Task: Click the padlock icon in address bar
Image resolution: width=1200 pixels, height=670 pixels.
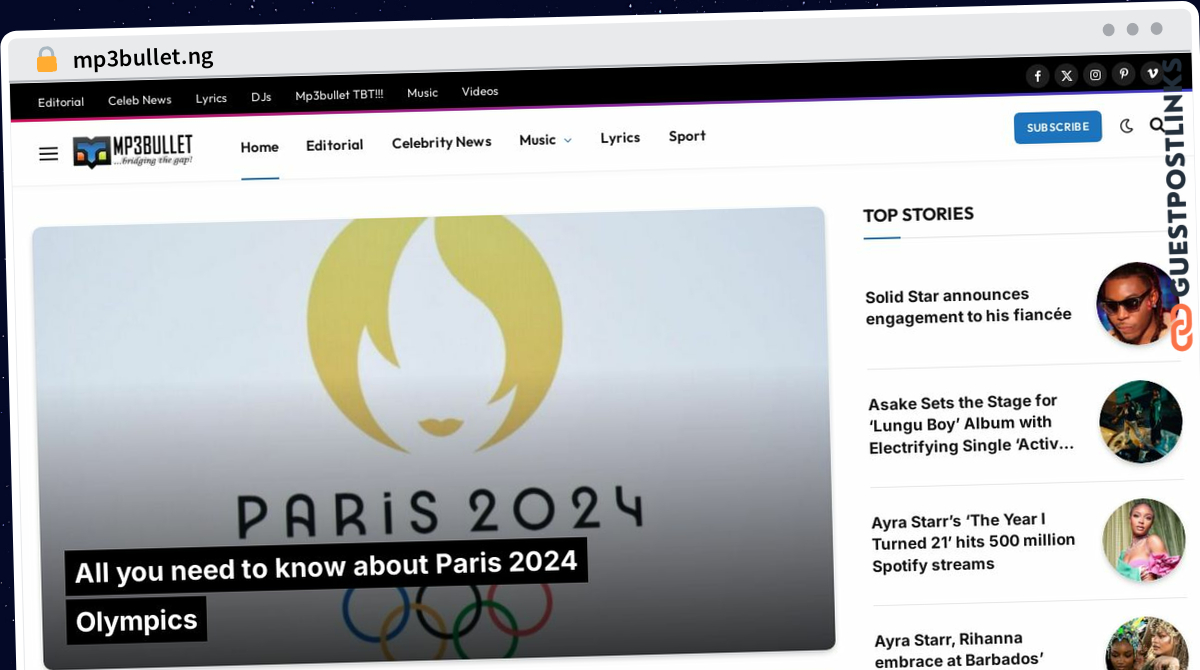Action: 47,60
